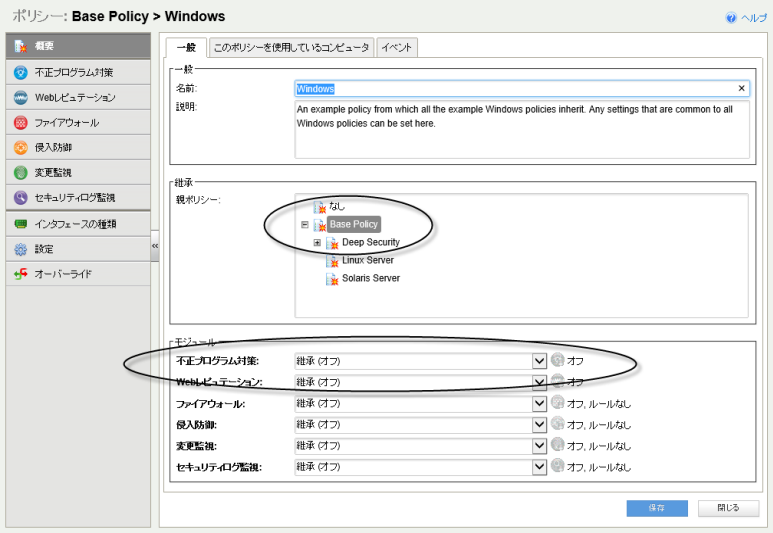
Task: Click the 設定 gear icon in sidebar
Action: (20, 248)
